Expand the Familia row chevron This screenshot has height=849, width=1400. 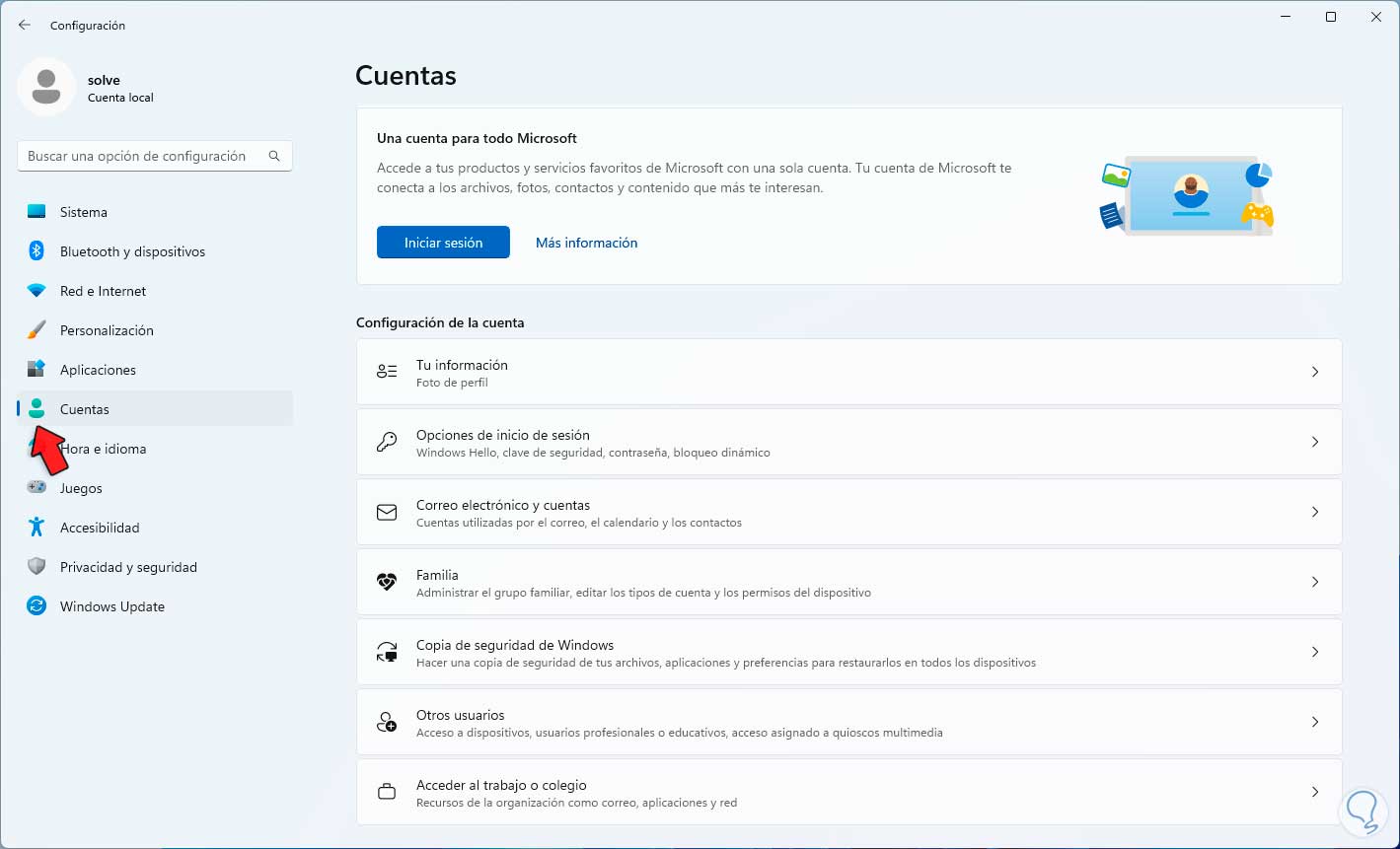(1315, 582)
